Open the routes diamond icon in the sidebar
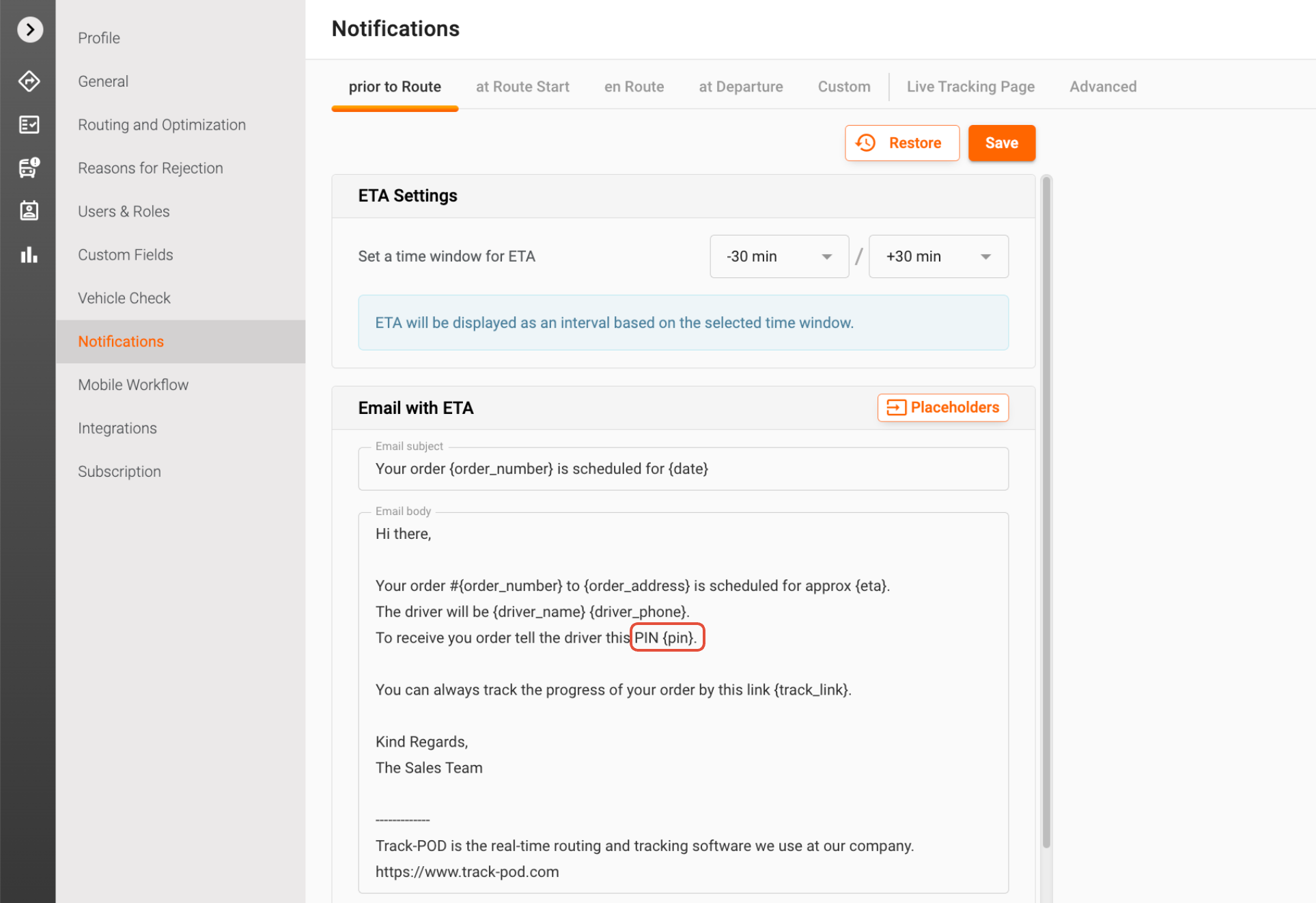Screen dimensions: 1316x903 [x=29, y=81]
